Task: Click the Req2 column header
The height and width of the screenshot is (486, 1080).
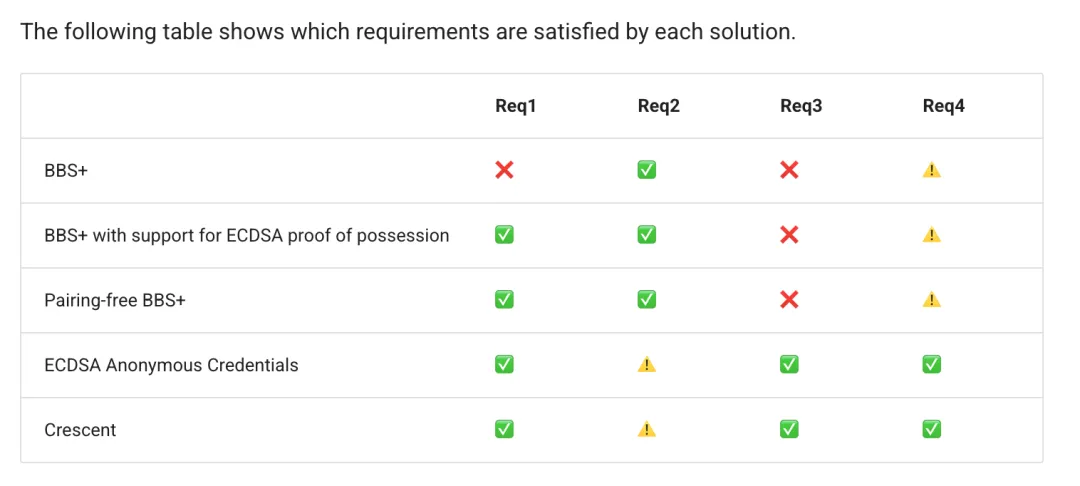Action: [658, 106]
